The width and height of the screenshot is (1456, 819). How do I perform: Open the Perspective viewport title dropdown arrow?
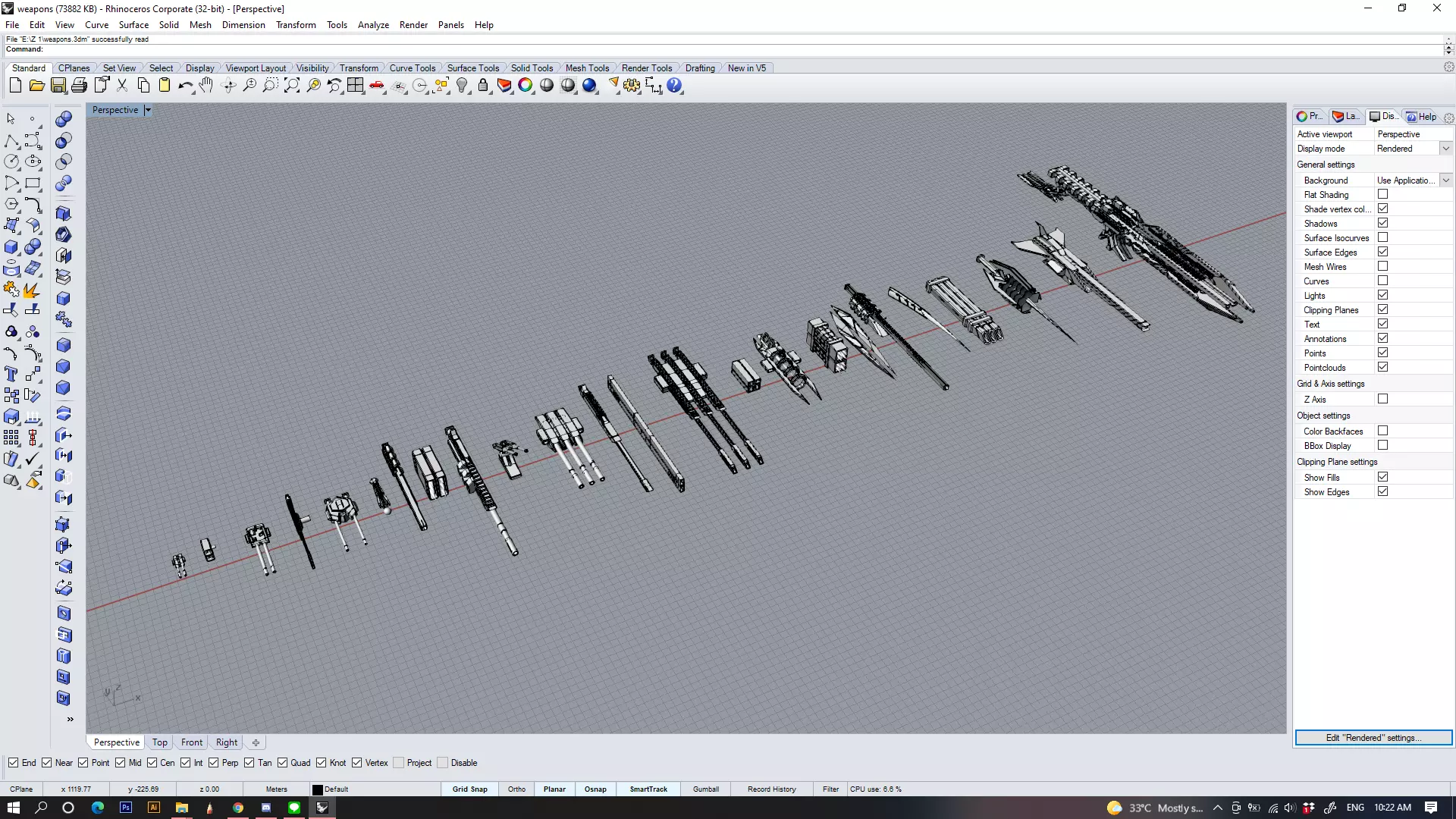148,110
